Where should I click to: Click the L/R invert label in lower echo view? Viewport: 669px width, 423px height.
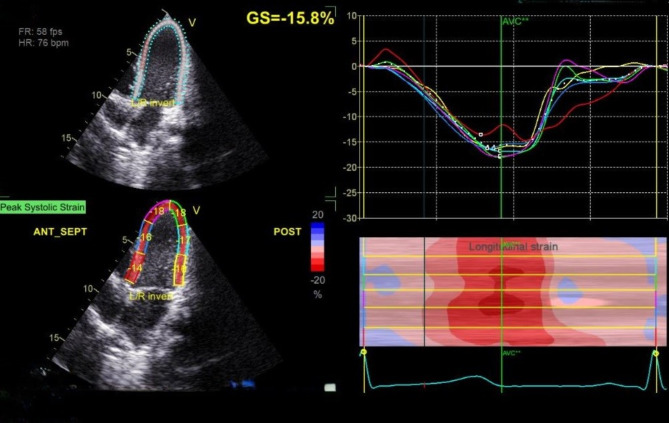[x=151, y=296]
